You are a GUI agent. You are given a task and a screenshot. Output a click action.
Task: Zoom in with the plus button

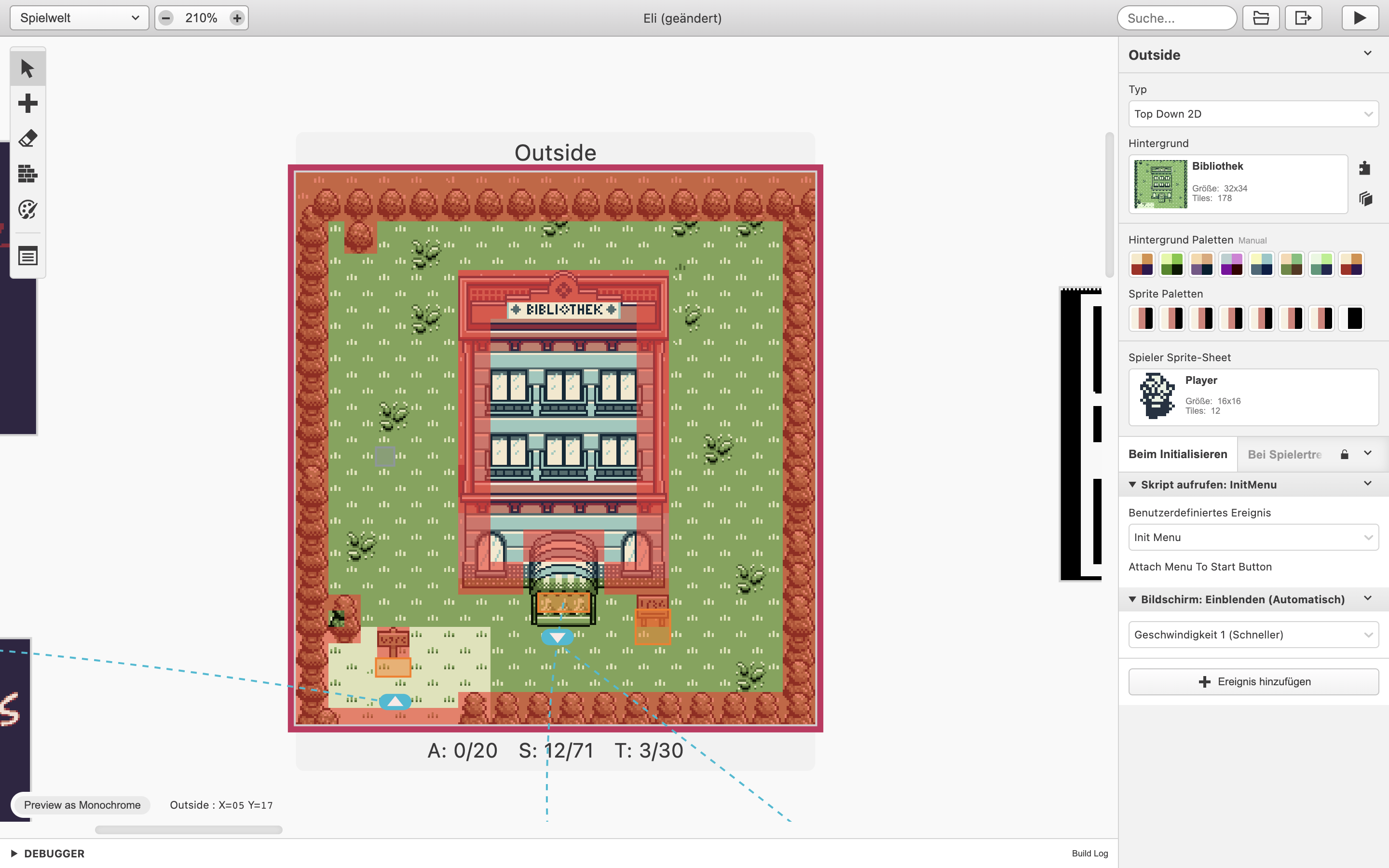236,18
